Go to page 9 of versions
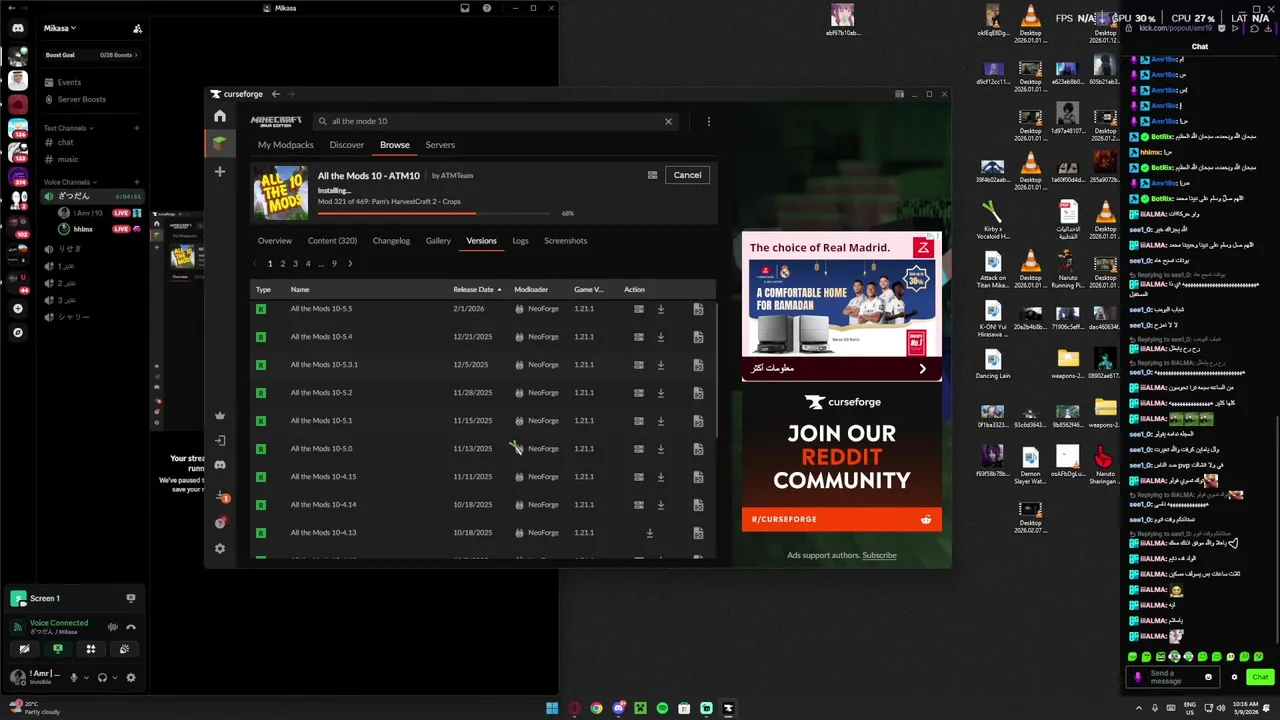The image size is (1280, 720). [334, 264]
